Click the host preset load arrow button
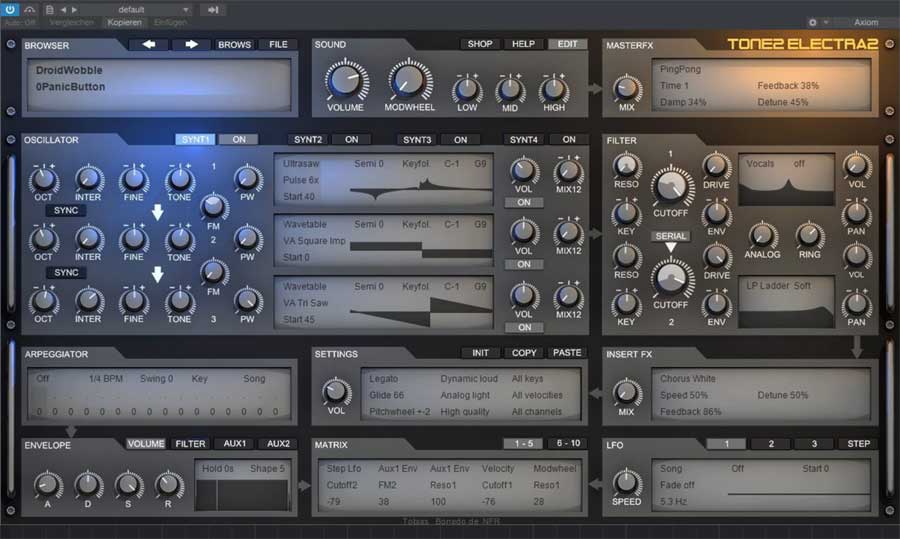The width and height of the screenshot is (900, 539). [x=213, y=10]
